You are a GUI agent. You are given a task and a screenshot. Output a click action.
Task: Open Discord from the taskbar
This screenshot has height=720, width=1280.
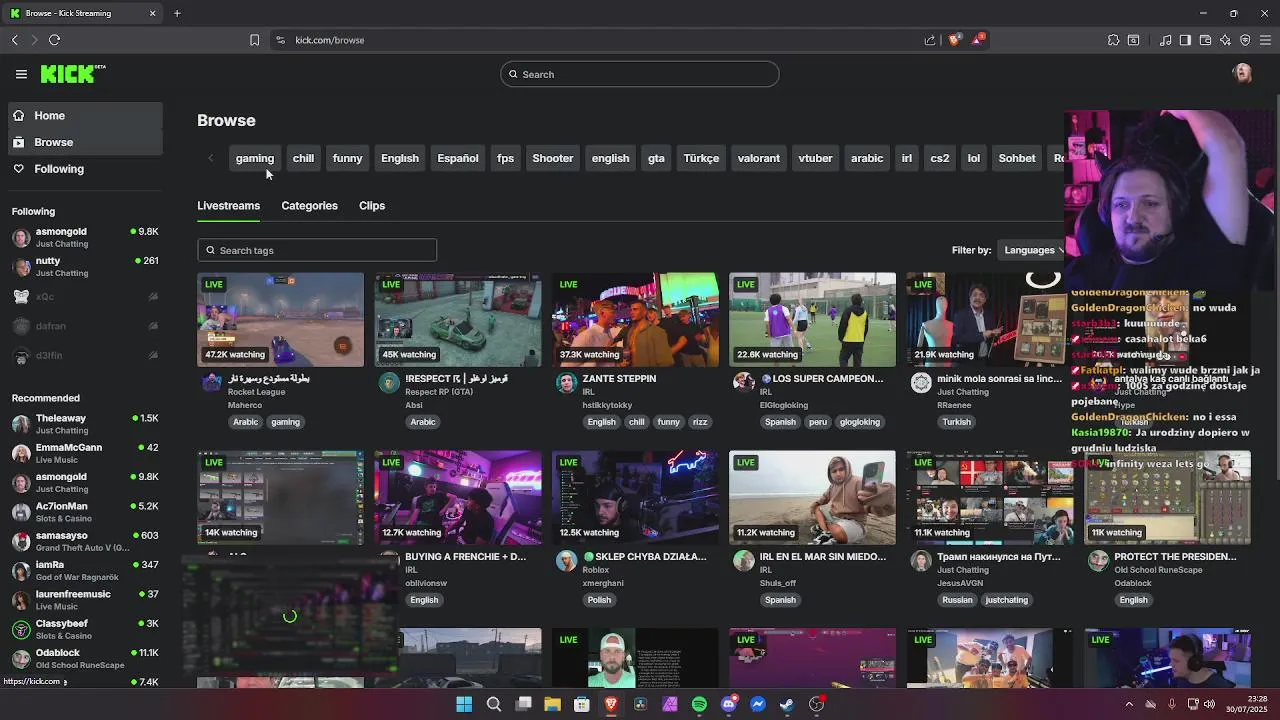[728, 704]
